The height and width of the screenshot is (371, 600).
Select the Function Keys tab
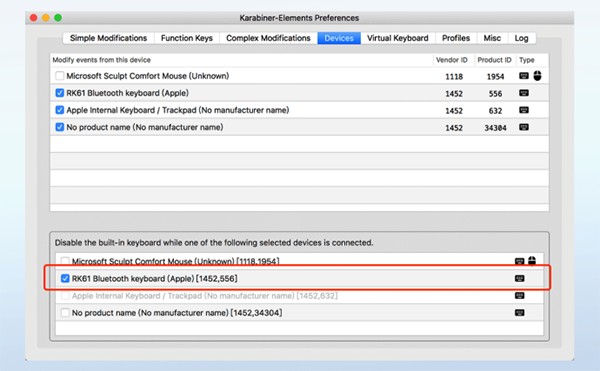click(x=187, y=38)
